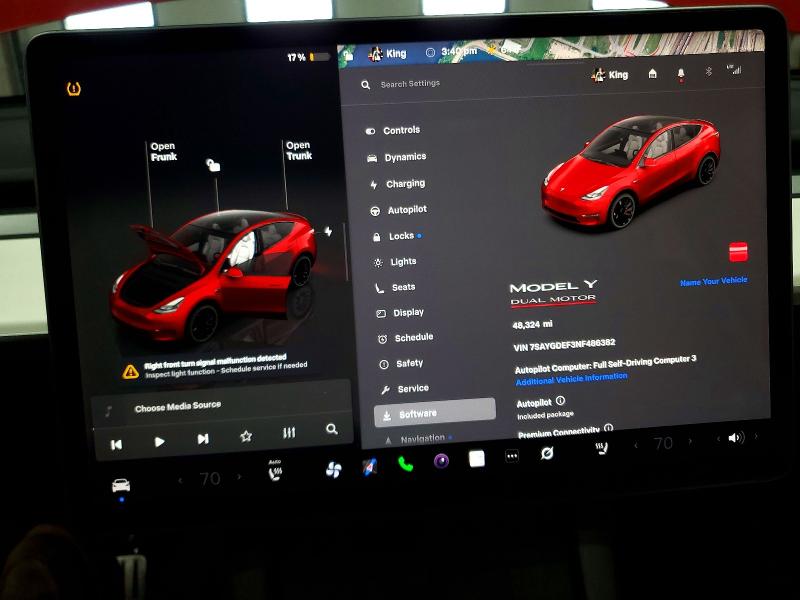Tap Open Trunk

tap(299, 151)
